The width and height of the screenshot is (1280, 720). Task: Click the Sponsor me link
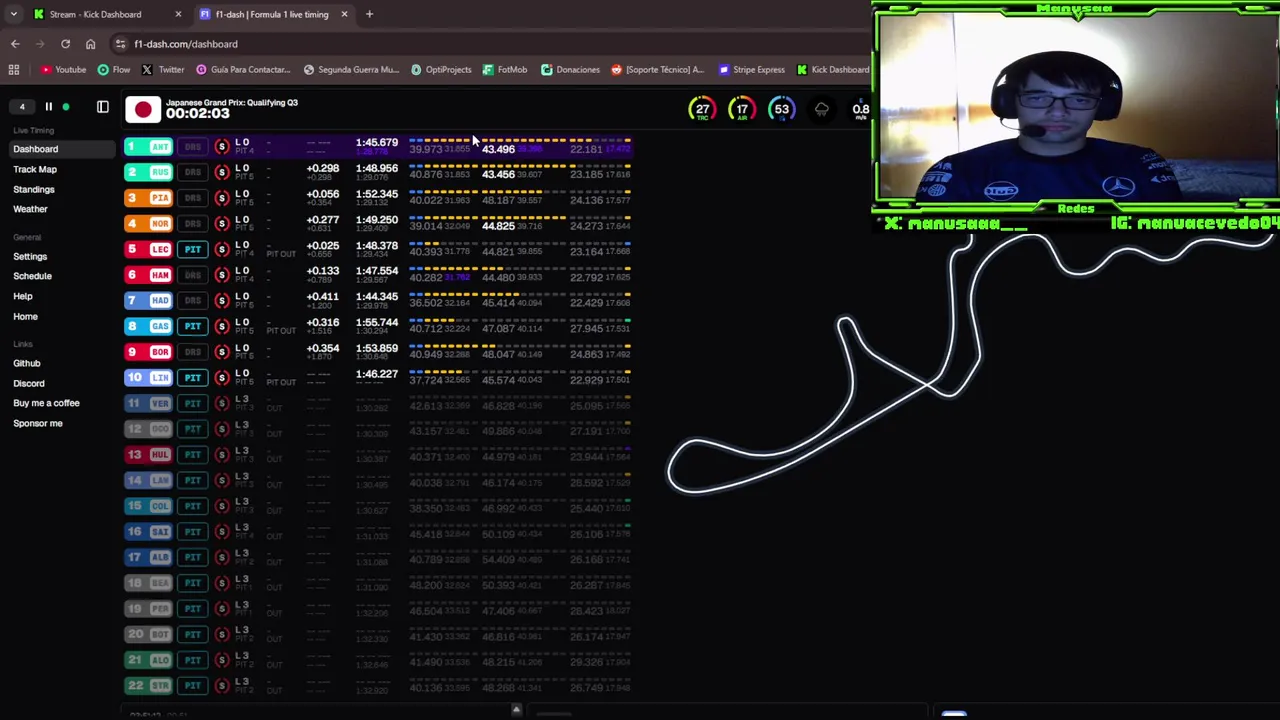38,423
